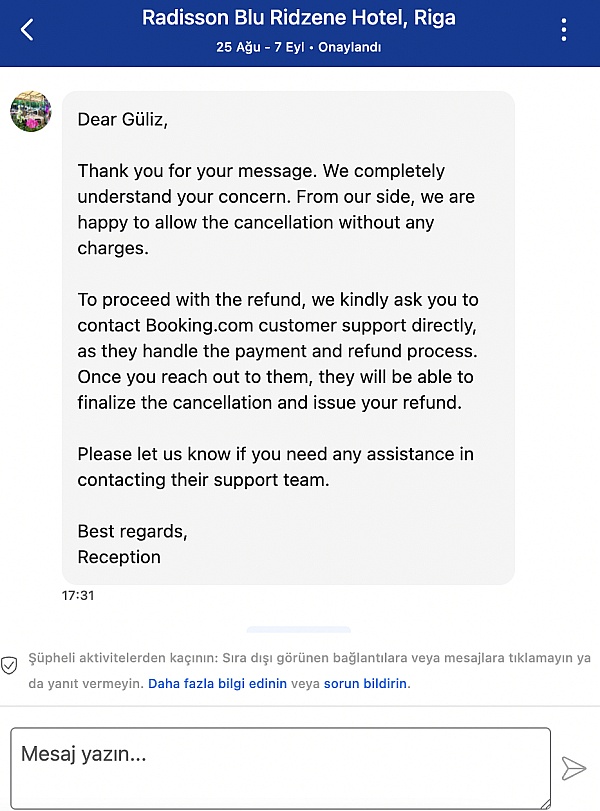The image size is (600, 811).
Task: Click the shield security icon
Action: pyautogui.click(x=9, y=665)
